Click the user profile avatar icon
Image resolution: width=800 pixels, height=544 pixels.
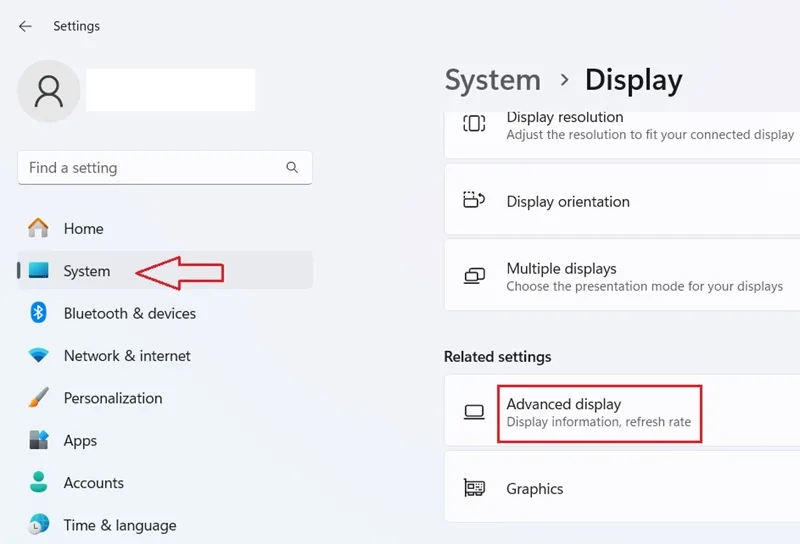pos(49,91)
